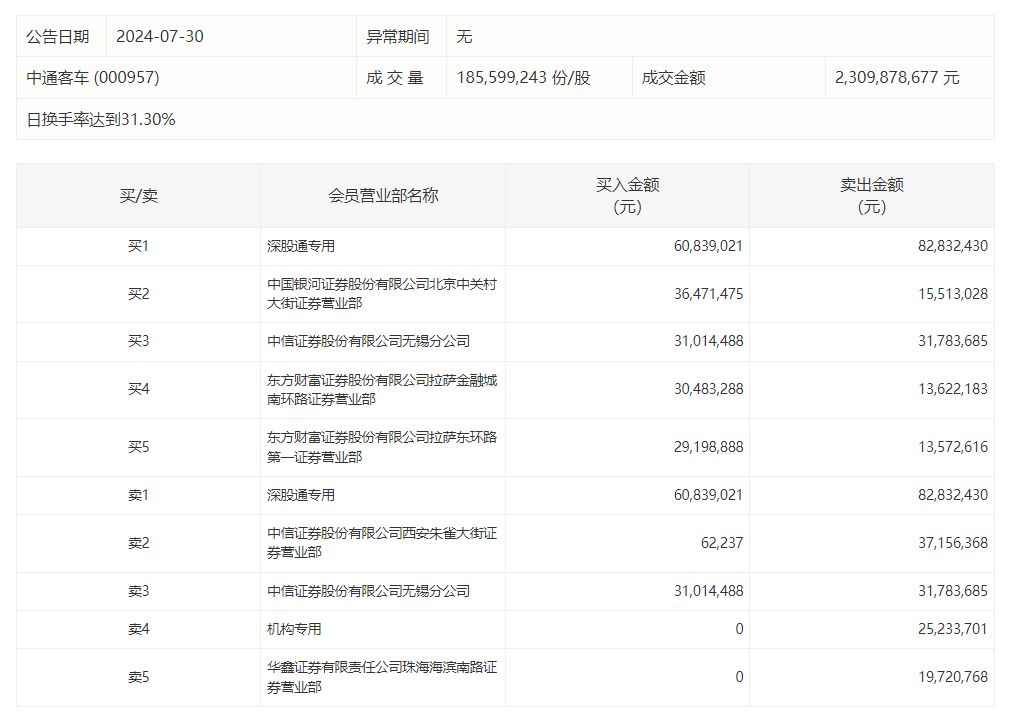Click 深股通专用 in the 卖1 row
The image size is (1016, 724).
pyautogui.click(x=301, y=496)
